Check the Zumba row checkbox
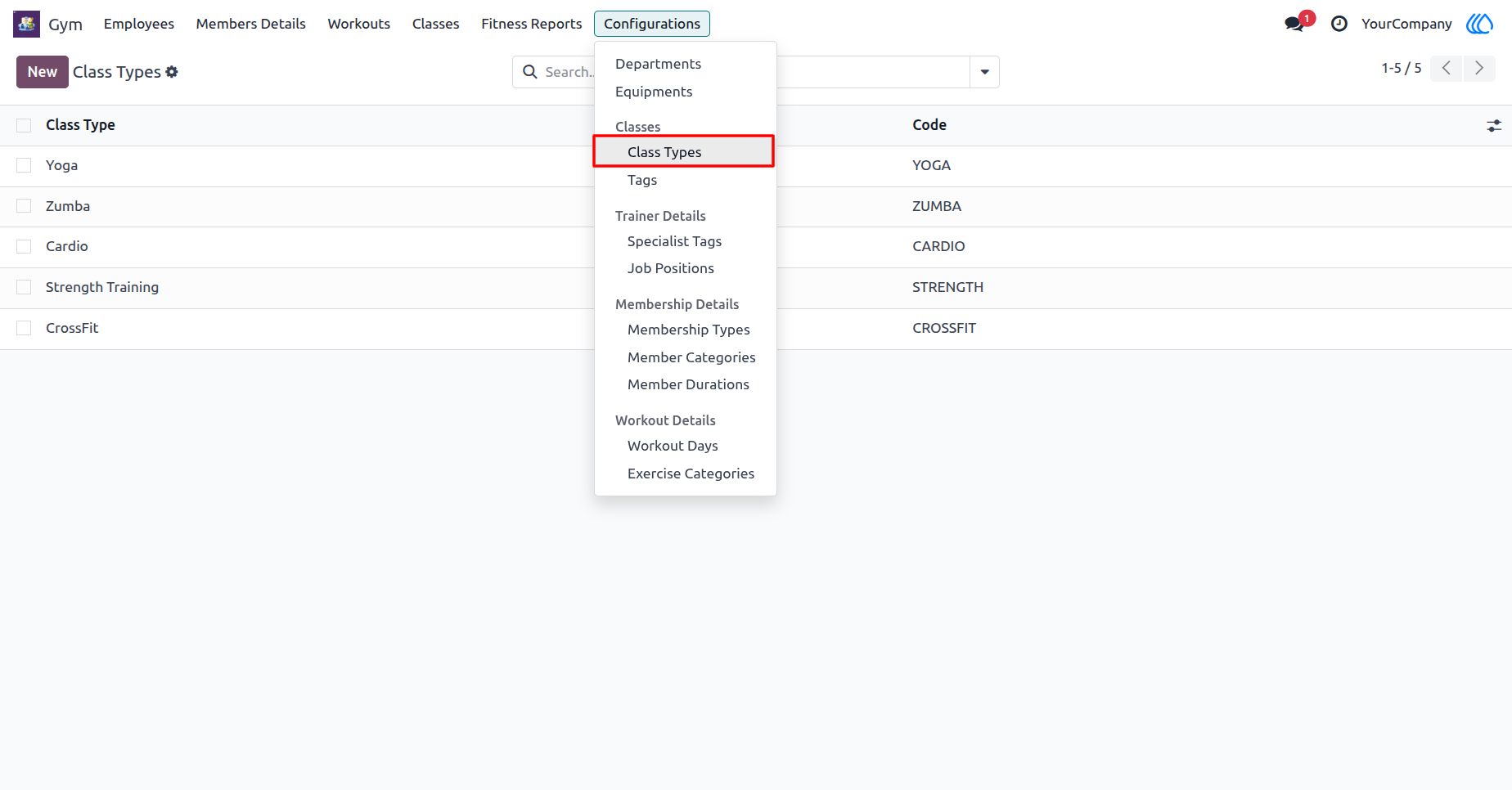 24,206
